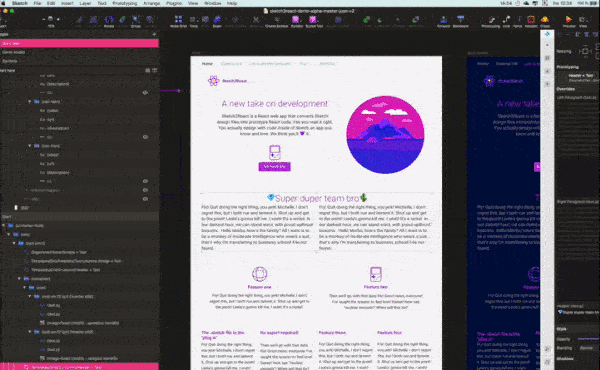Toggle eye icon of the second-to-last hidden layer
This screenshot has height=370, width=600.
pyautogui.click(x=145, y=190)
